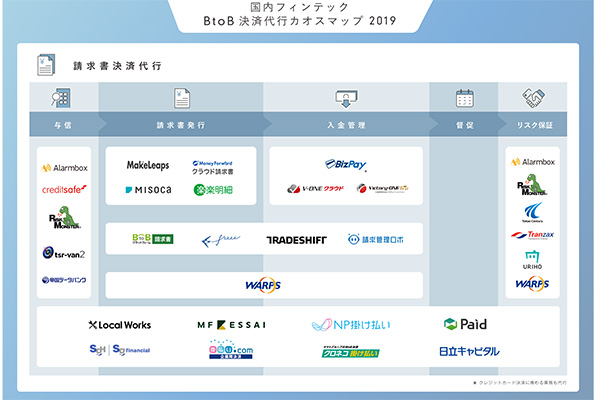Click the 与信 column label
This screenshot has height=400, width=600.
coord(63,125)
